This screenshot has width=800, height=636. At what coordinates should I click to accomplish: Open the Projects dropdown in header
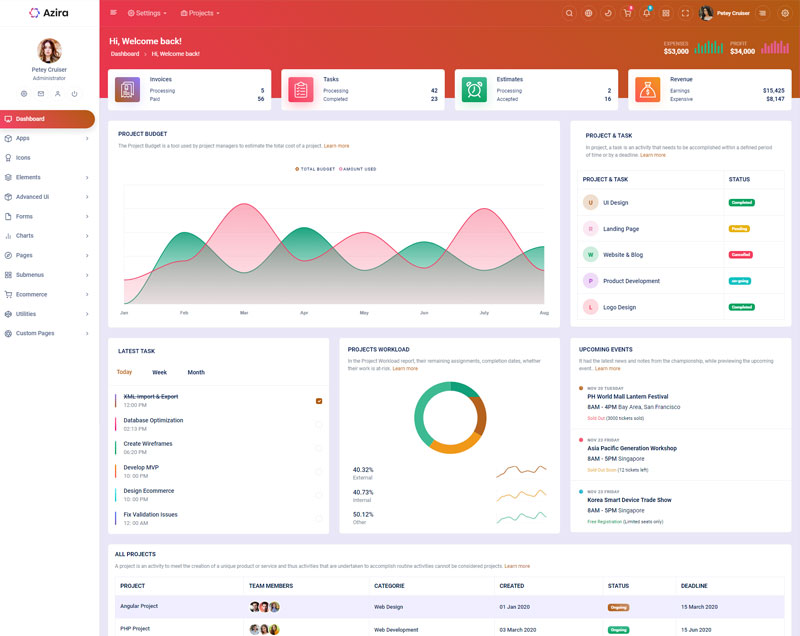click(200, 13)
